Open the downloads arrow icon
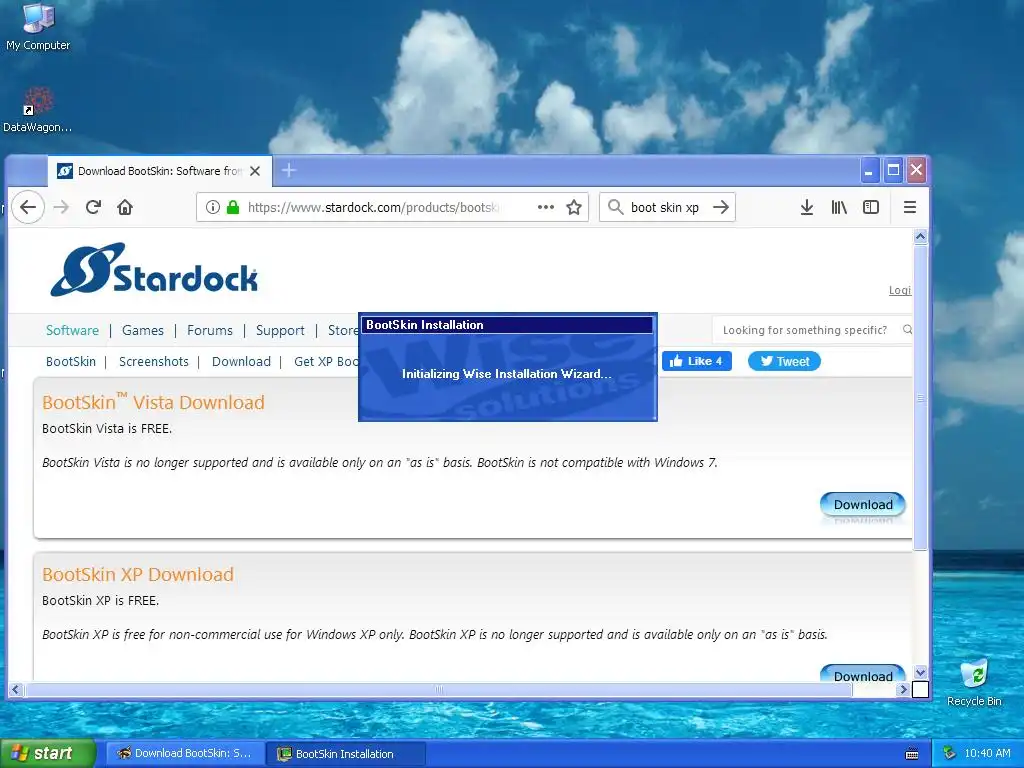The width and height of the screenshot is (1024, 768). (x=807, y=207)
